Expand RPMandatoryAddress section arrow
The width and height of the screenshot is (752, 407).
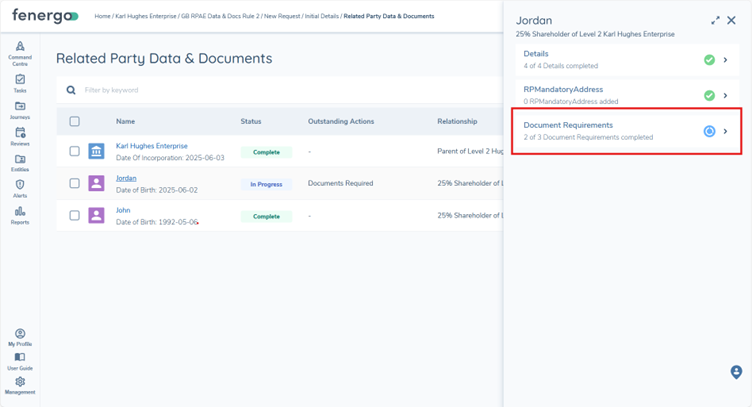click(x=726, y=96)
